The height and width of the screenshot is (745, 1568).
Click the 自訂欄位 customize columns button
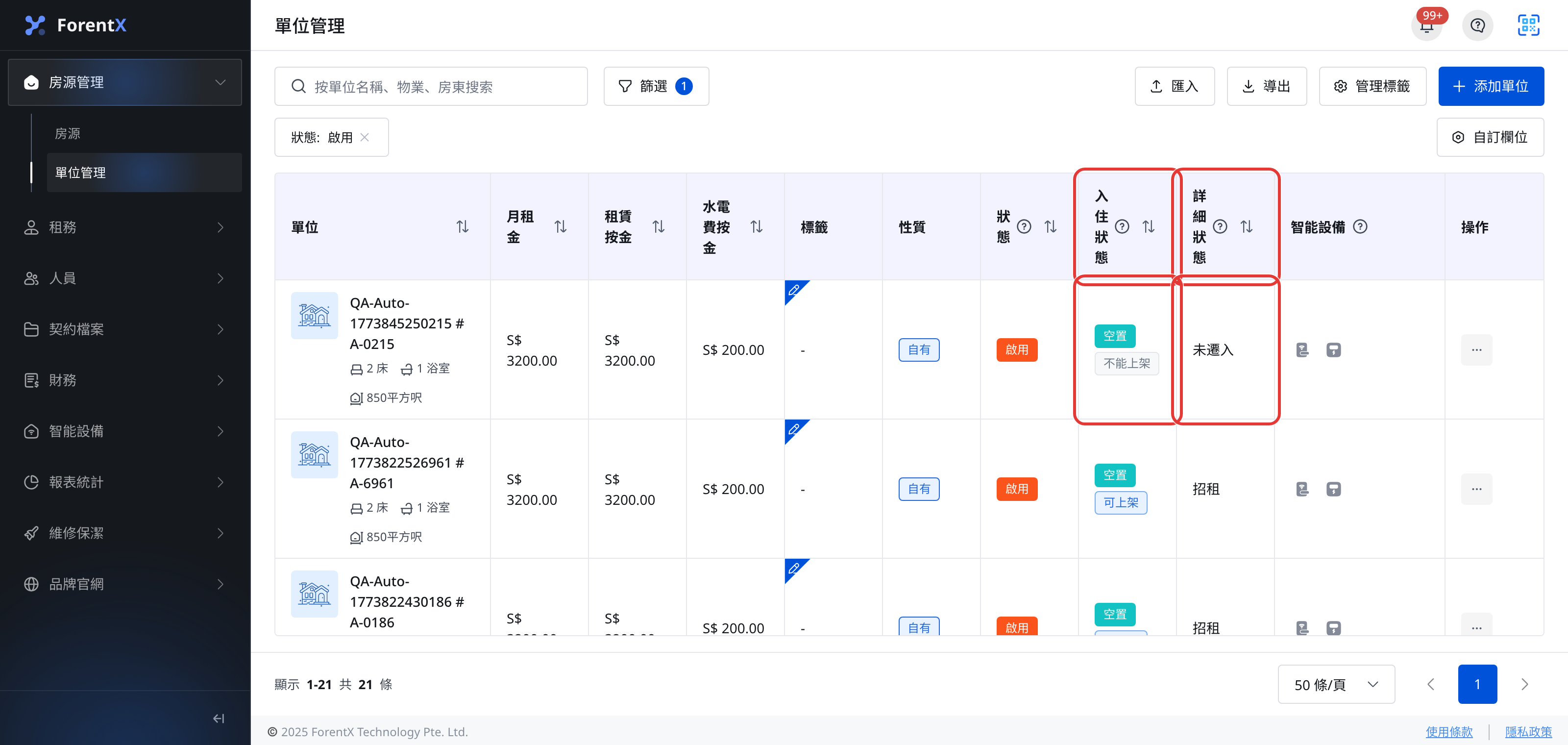(x=1490, y=138)
